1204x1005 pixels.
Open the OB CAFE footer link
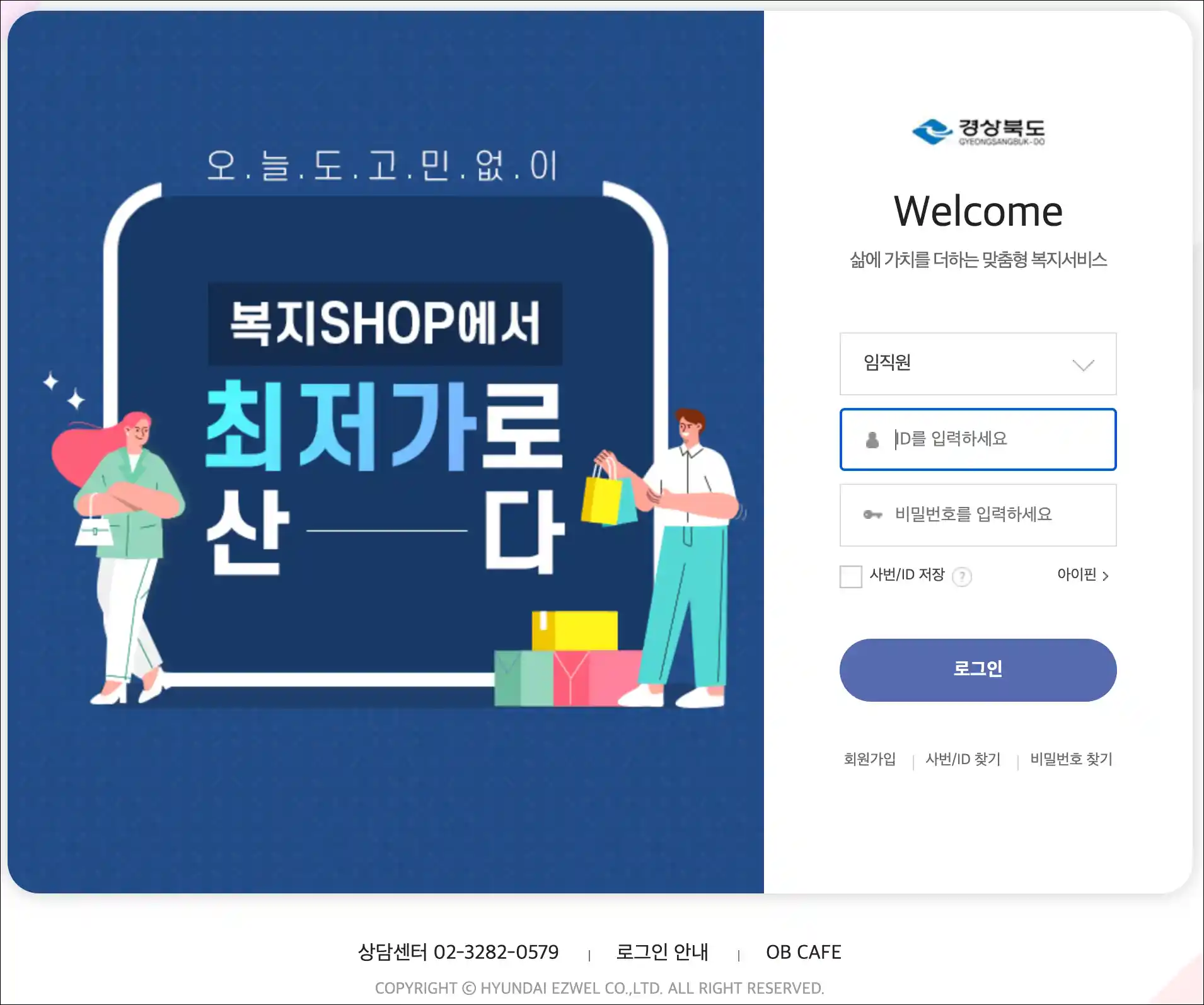(803, 952)
